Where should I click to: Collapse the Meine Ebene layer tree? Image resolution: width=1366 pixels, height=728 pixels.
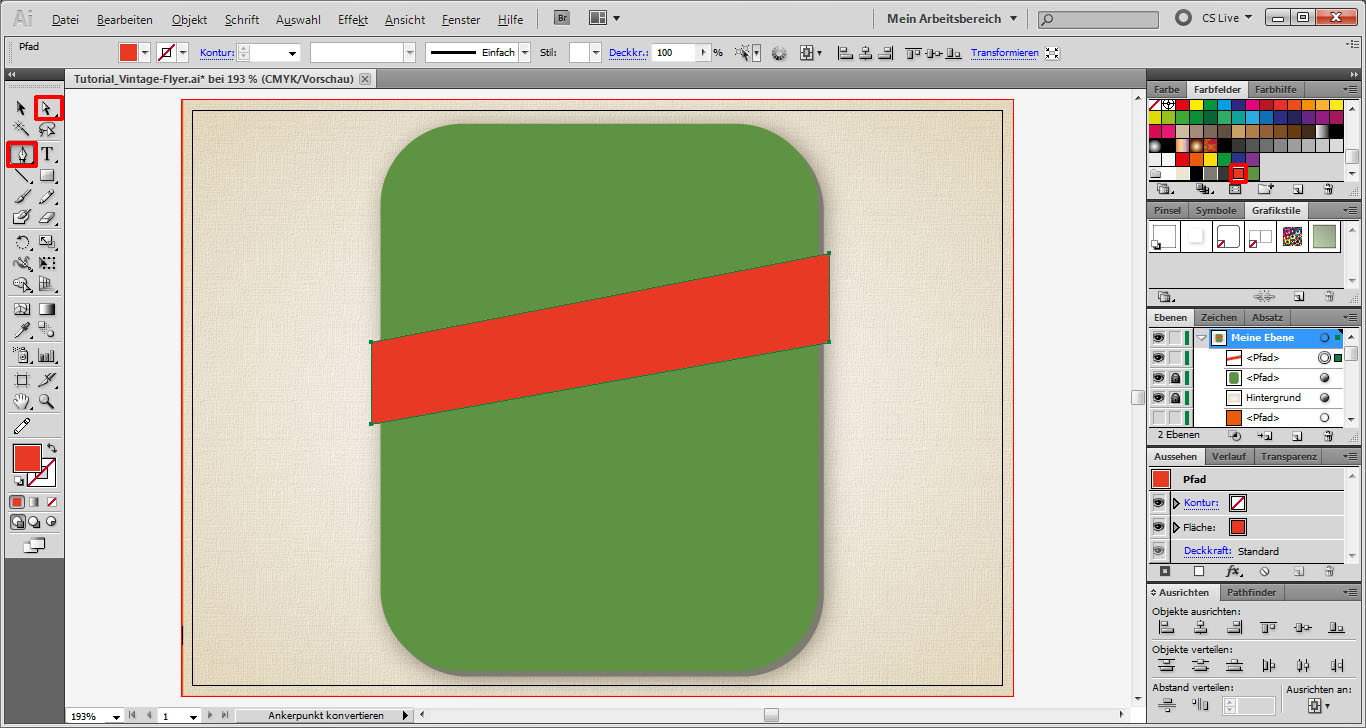(x=1201, y=338)
